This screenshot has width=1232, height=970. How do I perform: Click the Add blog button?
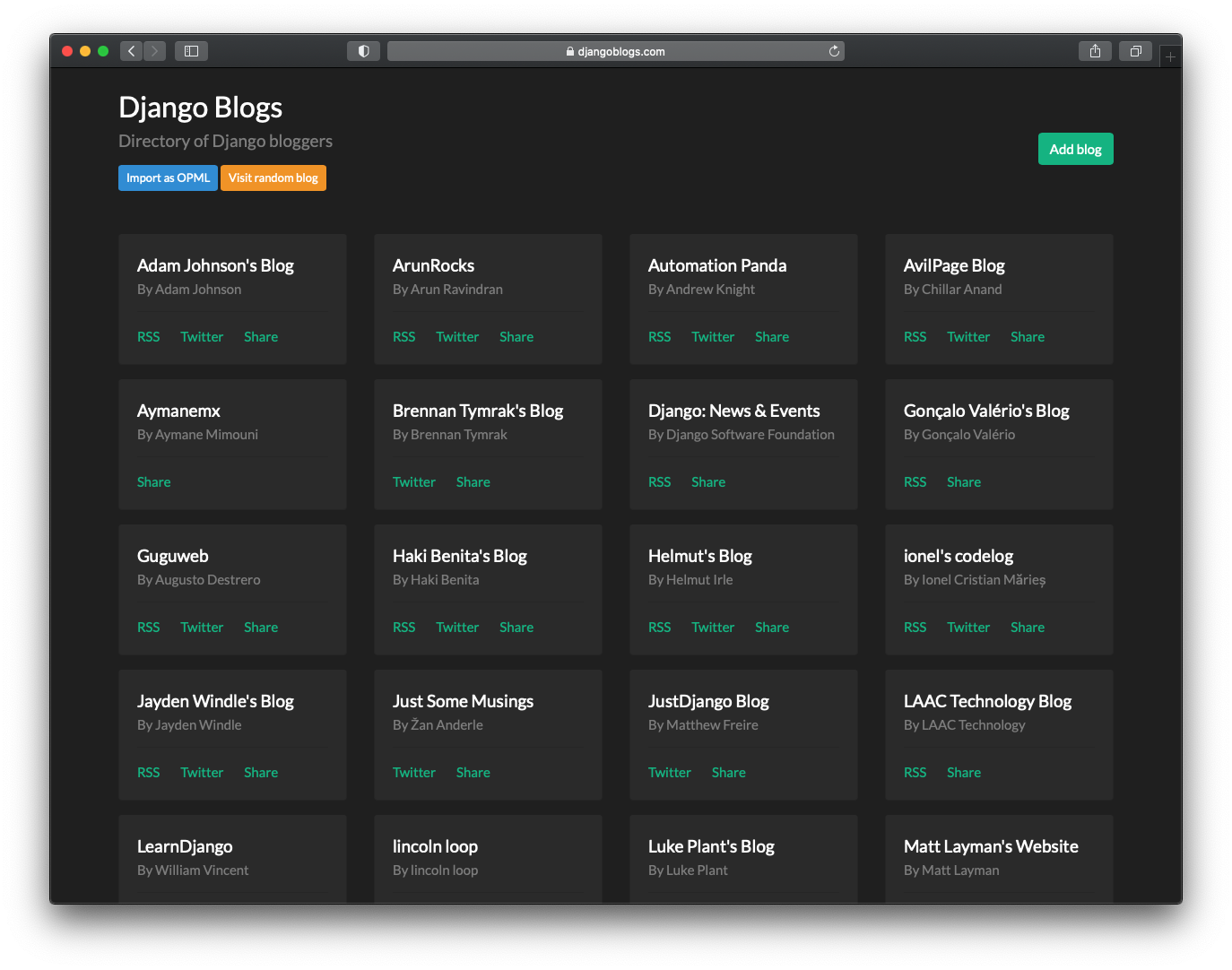[1075, 149]
